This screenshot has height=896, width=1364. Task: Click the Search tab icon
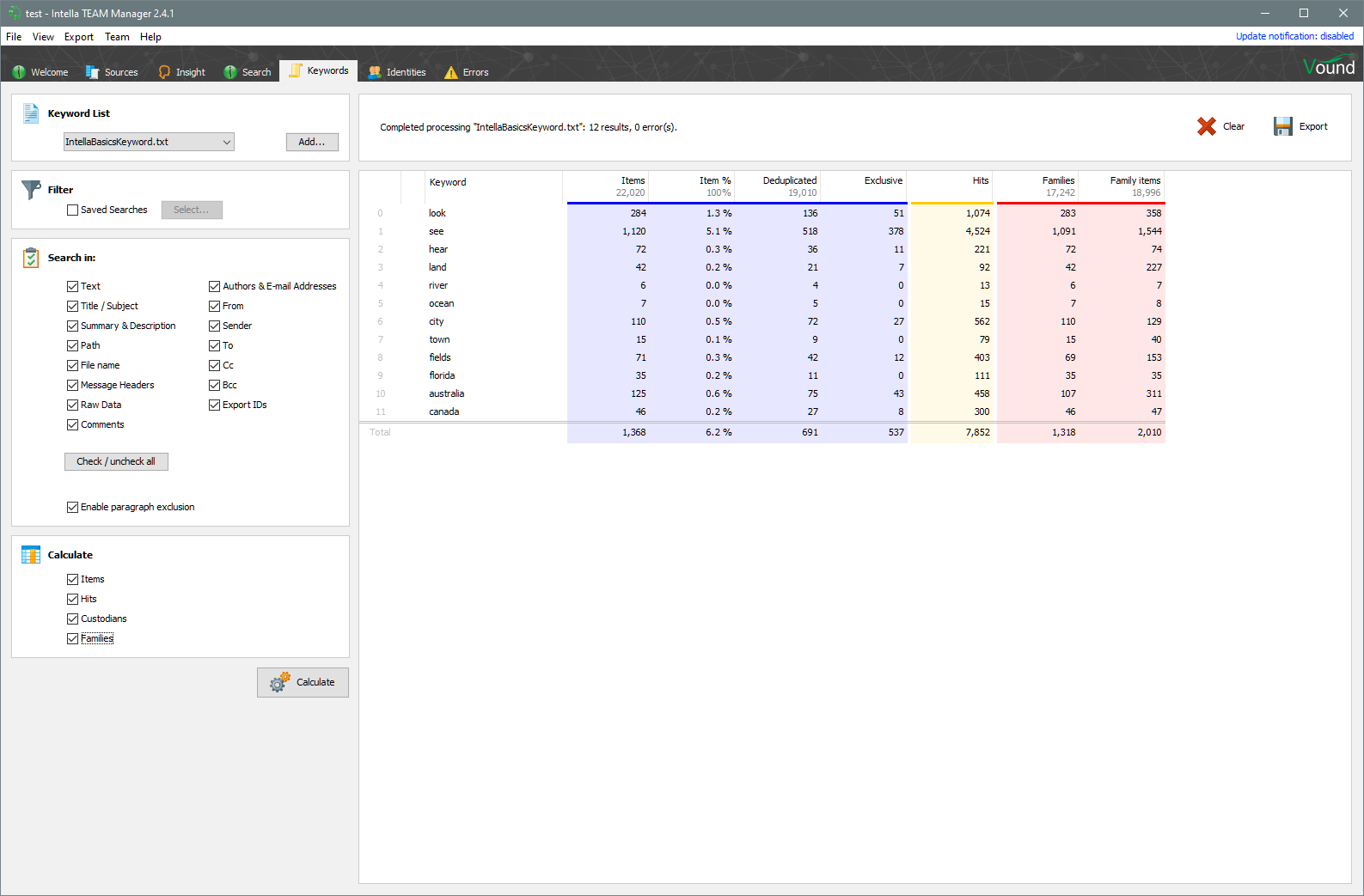click(x=230, y=72)
